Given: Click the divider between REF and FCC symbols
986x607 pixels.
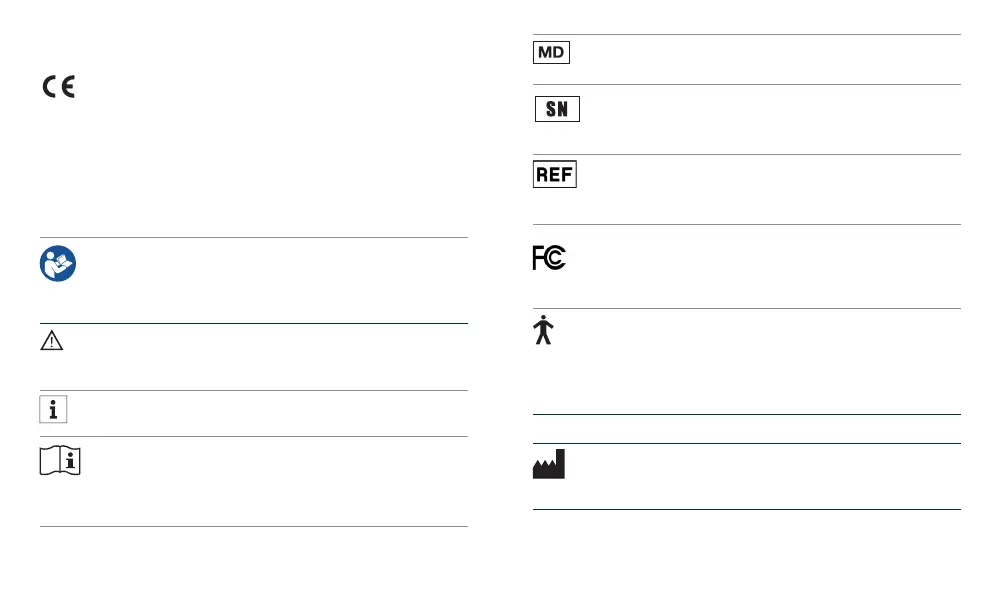Looking at the screenshot, I should 746,224.
